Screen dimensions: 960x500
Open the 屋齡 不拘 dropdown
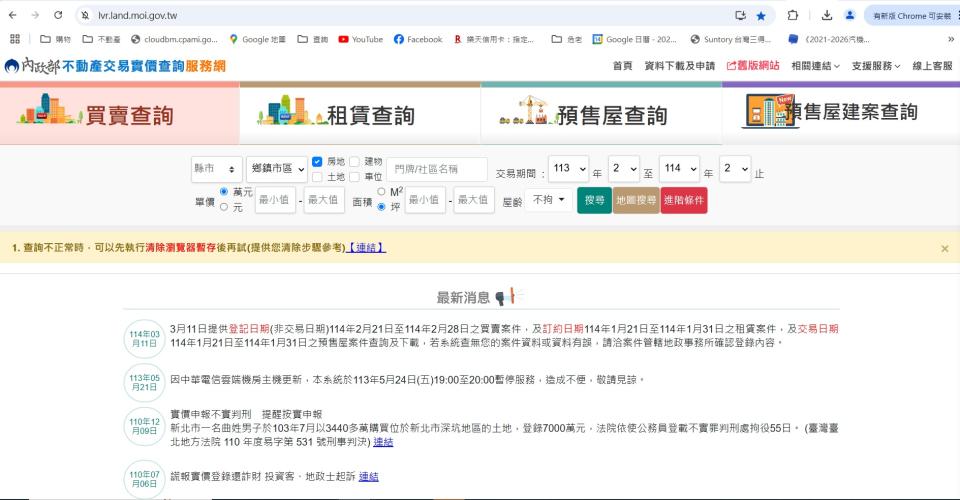548,200
